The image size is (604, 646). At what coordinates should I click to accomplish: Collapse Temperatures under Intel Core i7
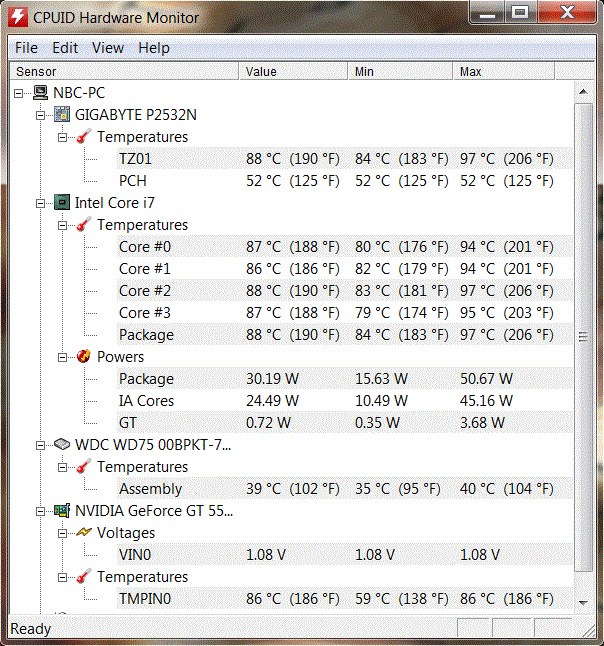tap(62, 225)
